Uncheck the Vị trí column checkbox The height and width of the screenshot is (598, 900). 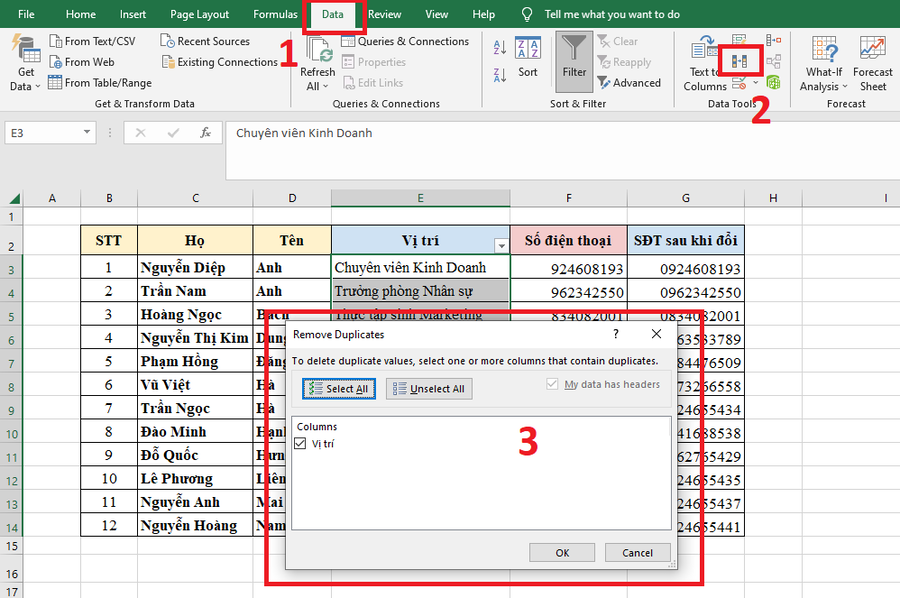click(300, 443)
